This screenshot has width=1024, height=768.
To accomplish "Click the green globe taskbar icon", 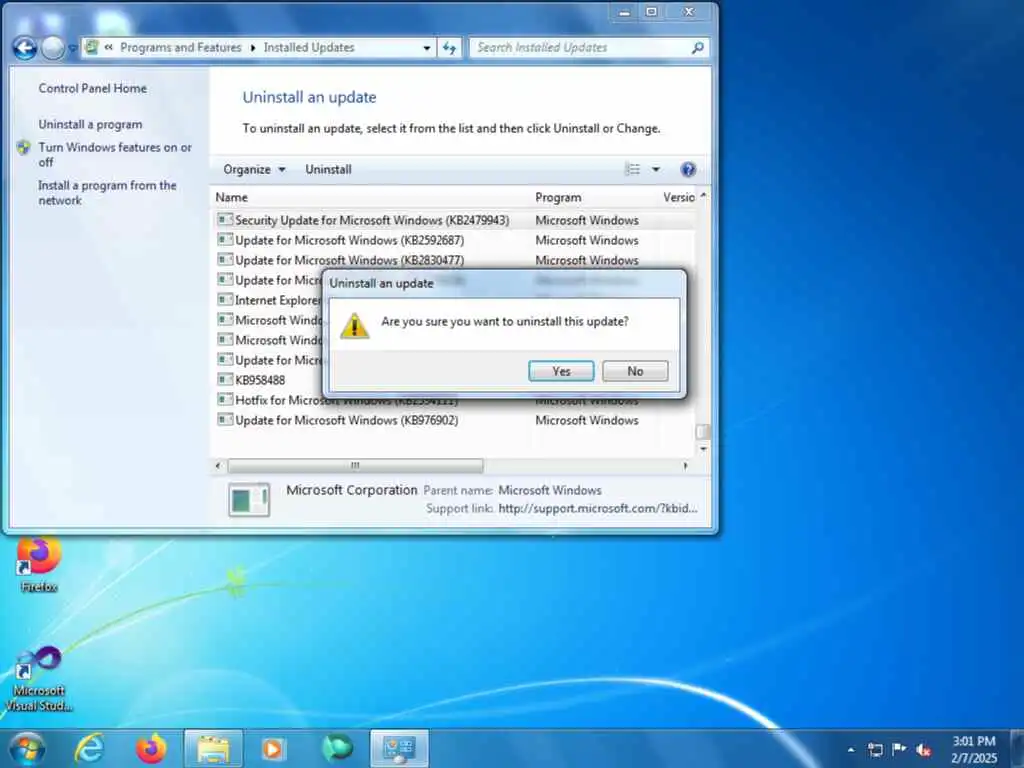I will click(337, 748).
